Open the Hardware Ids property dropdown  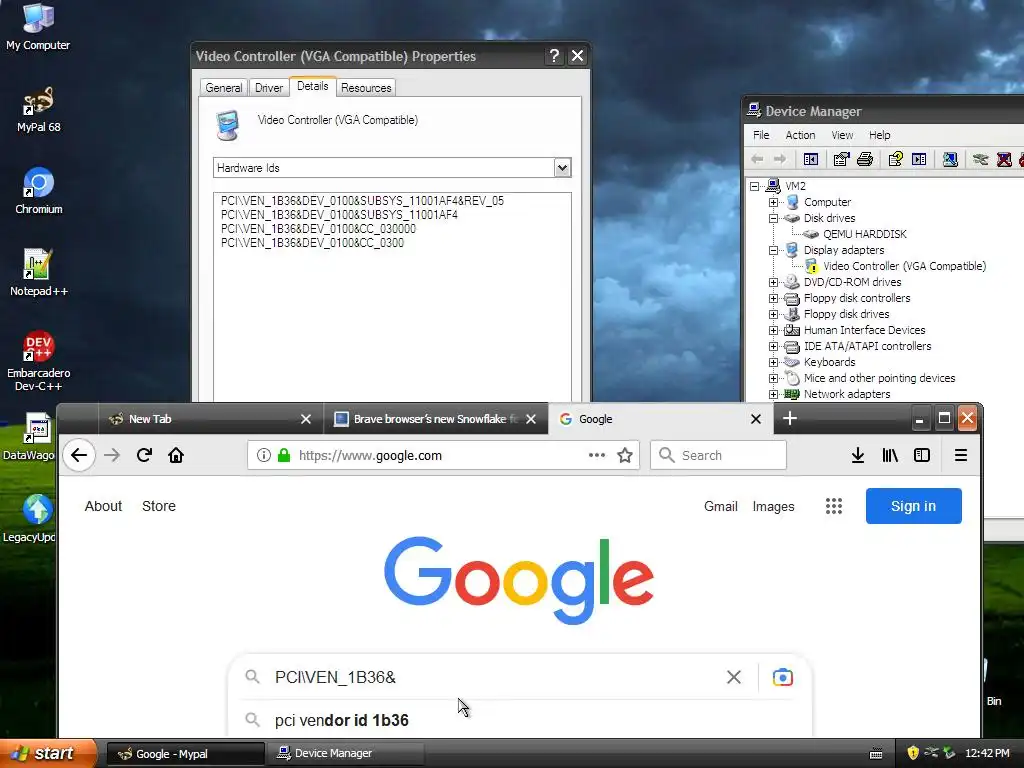562,168
